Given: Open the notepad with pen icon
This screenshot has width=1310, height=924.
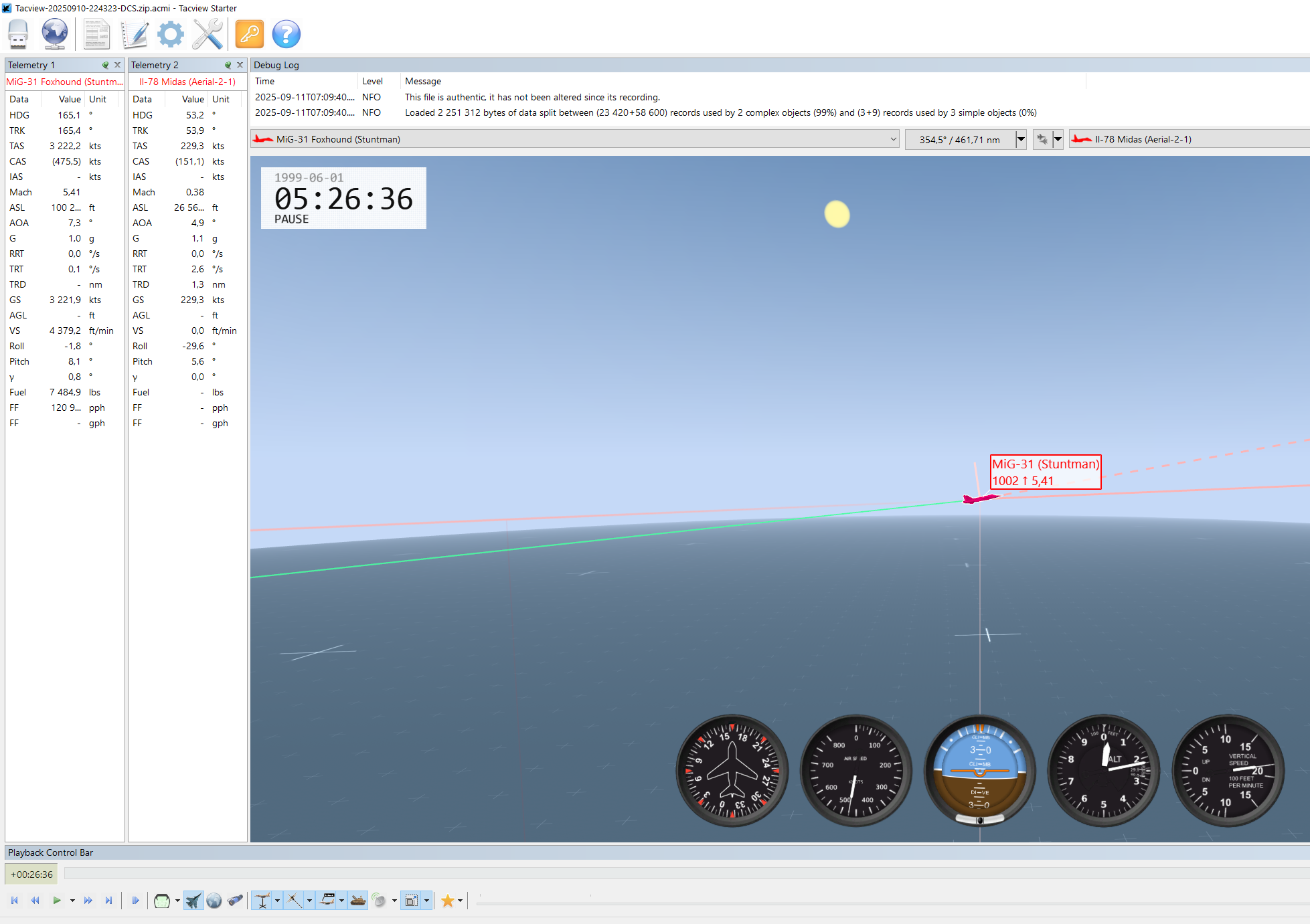Looking at the screenshot, I should coord(134,34).
